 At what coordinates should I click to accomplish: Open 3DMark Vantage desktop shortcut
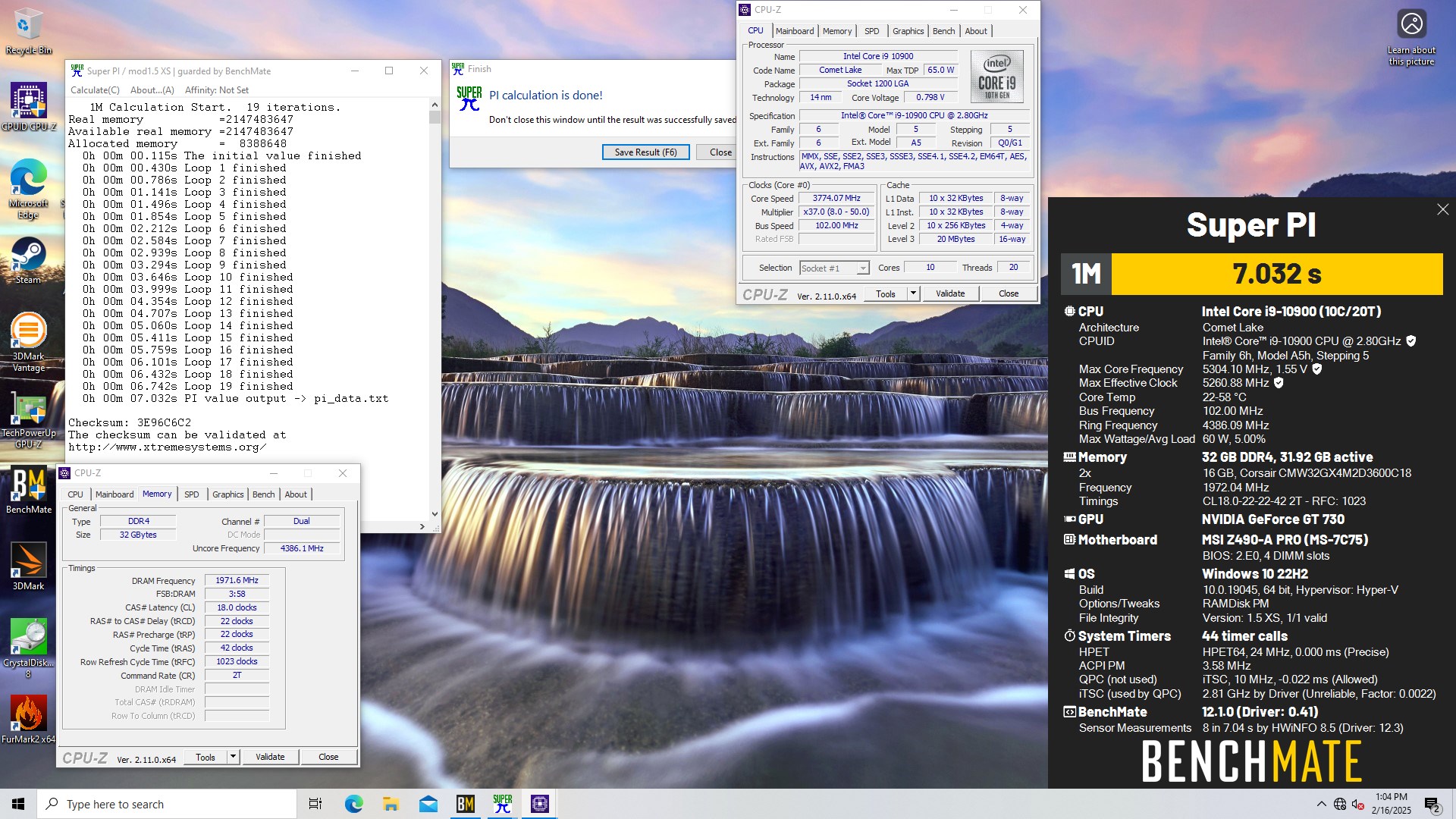[28, 342]
